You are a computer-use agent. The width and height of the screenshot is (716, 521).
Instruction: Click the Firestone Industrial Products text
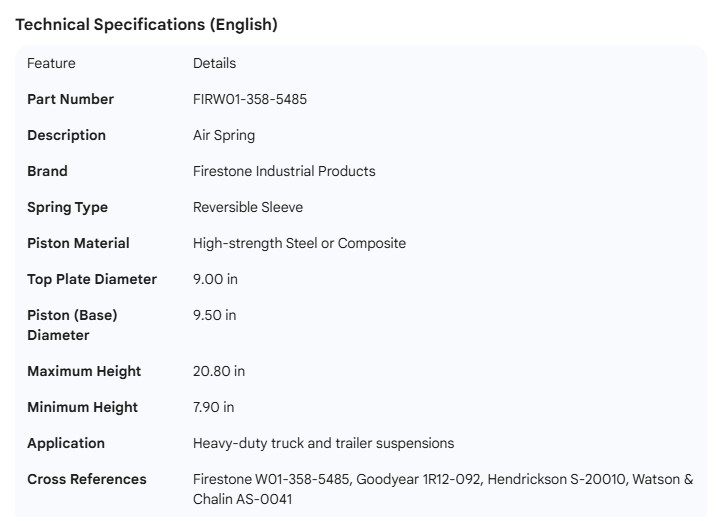click(284, 171)
